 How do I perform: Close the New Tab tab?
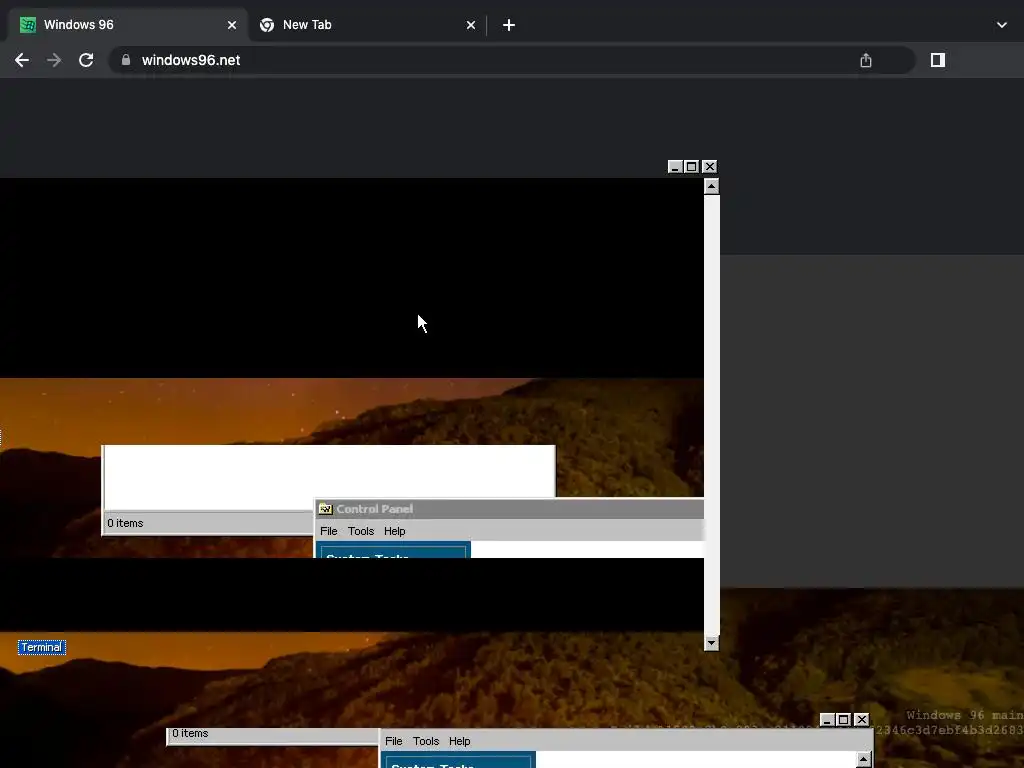tap(471, 25)
